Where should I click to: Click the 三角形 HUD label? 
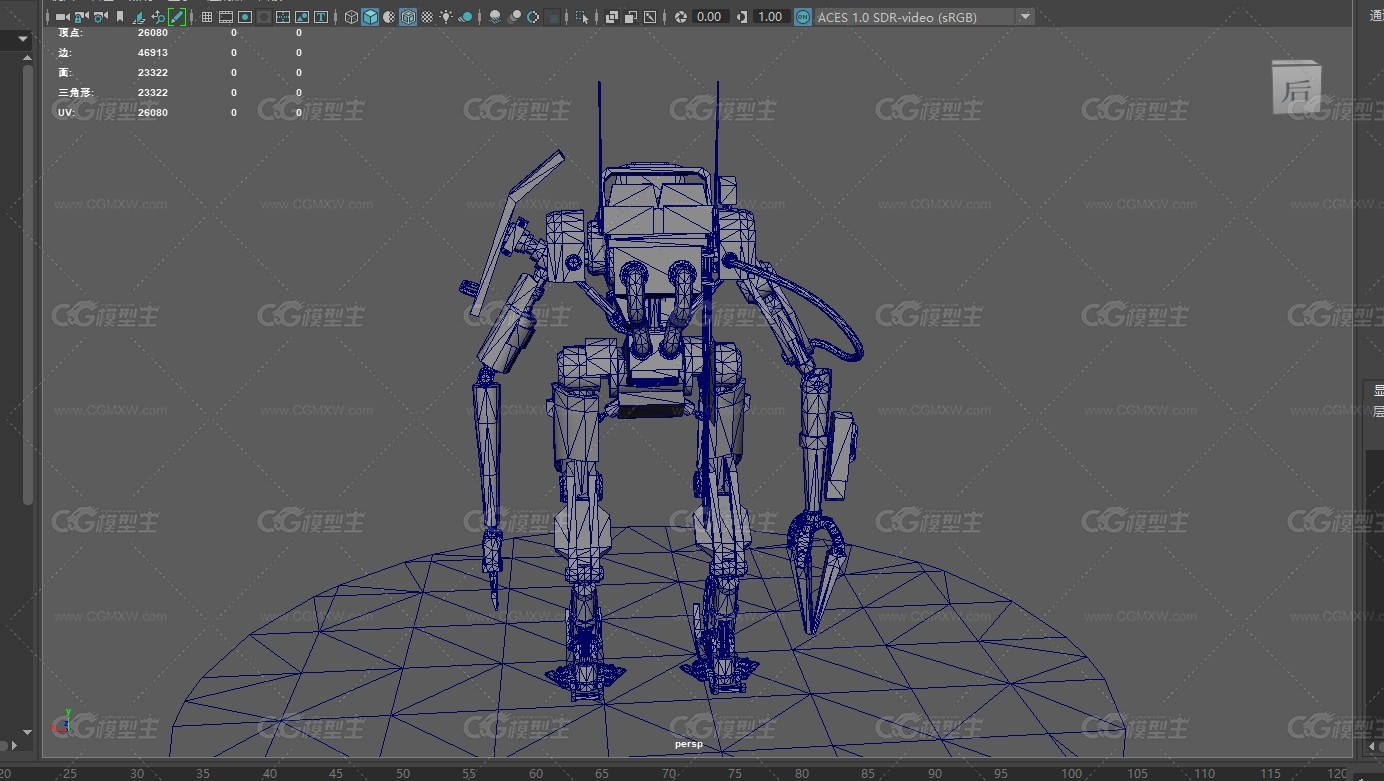(x=76, y=92)
